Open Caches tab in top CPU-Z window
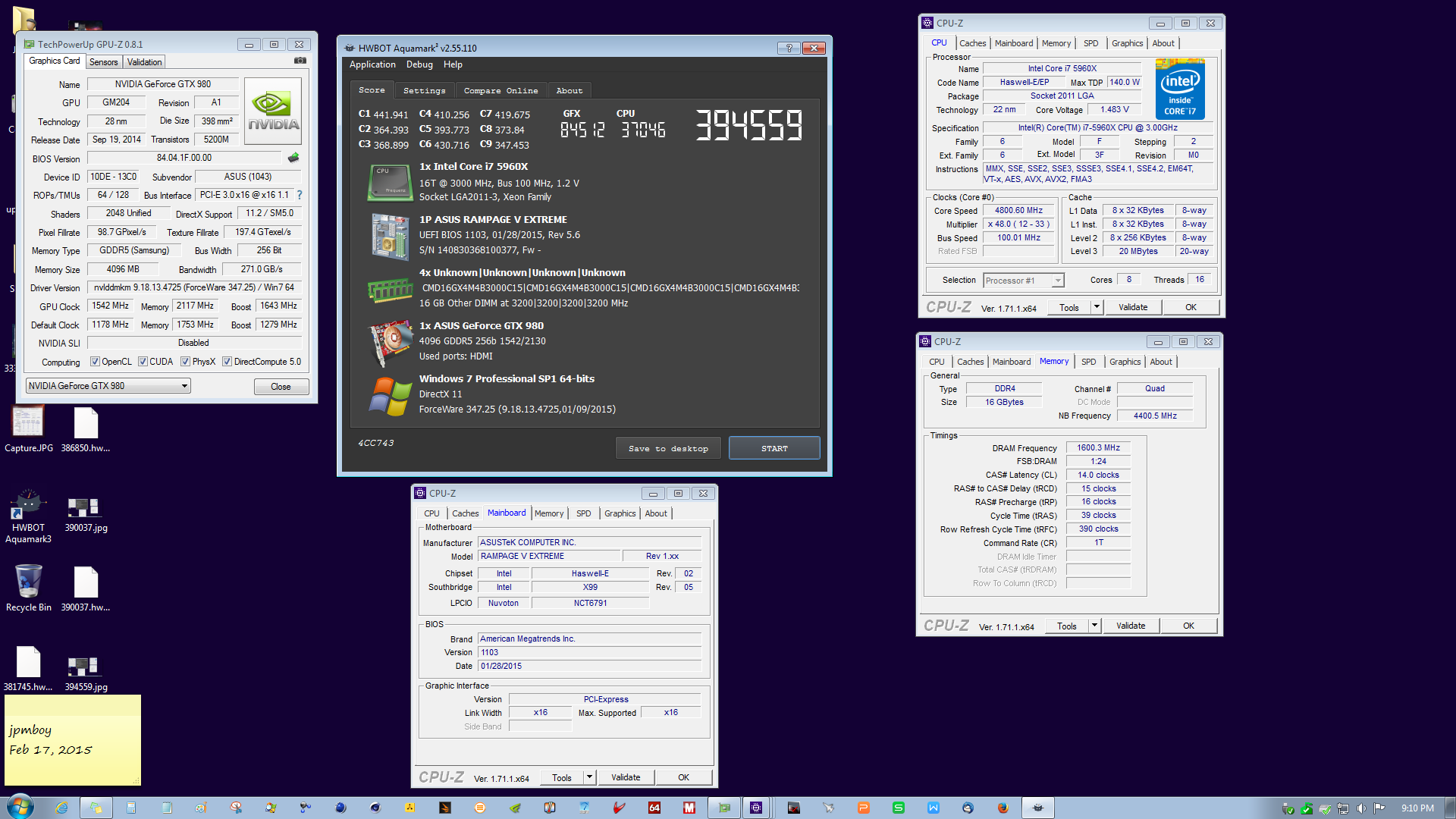 click(972, 43)
